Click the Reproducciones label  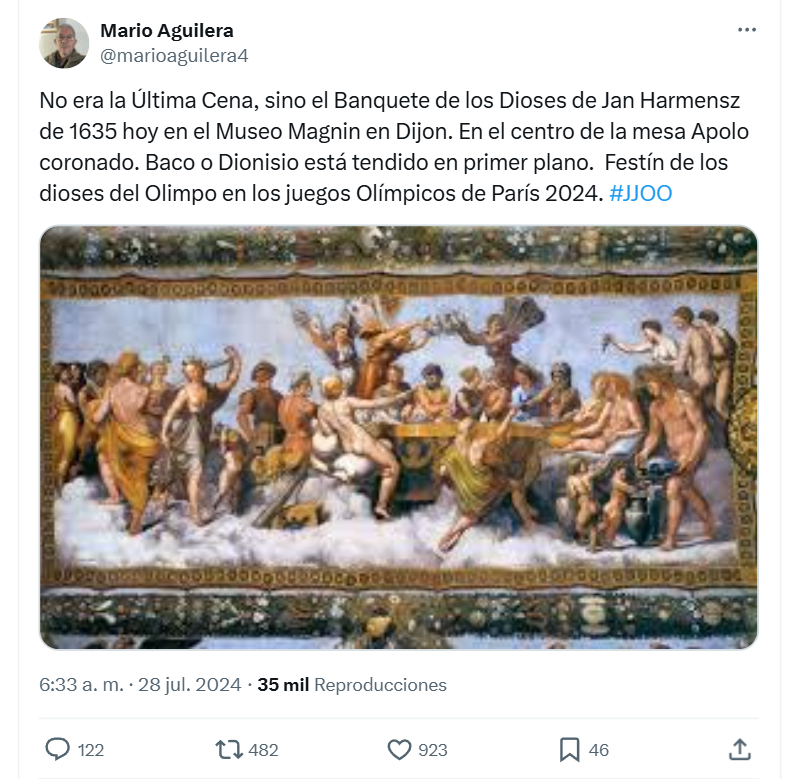(380, 685)
